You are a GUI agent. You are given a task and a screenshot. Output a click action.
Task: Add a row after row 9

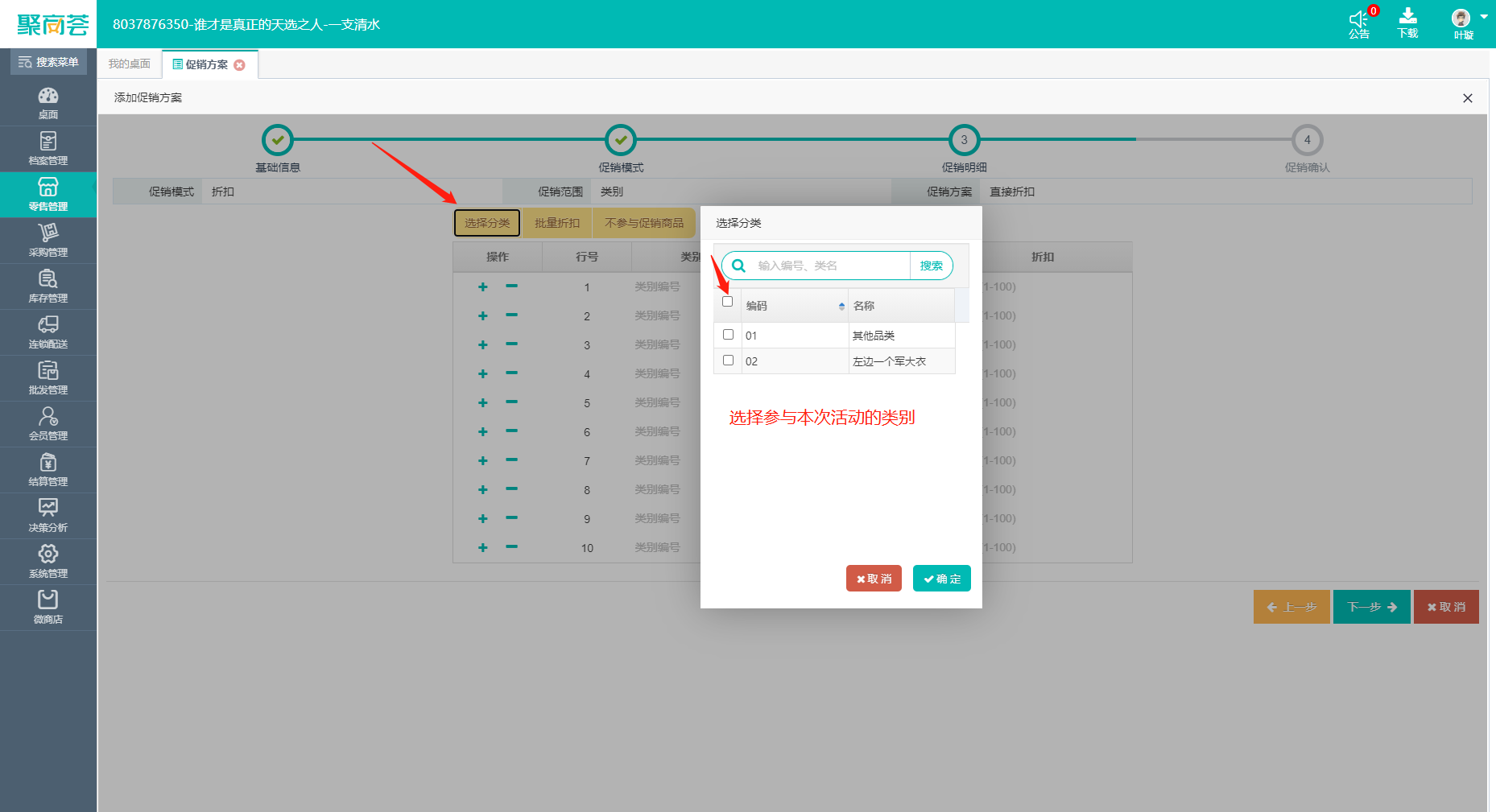483,518
